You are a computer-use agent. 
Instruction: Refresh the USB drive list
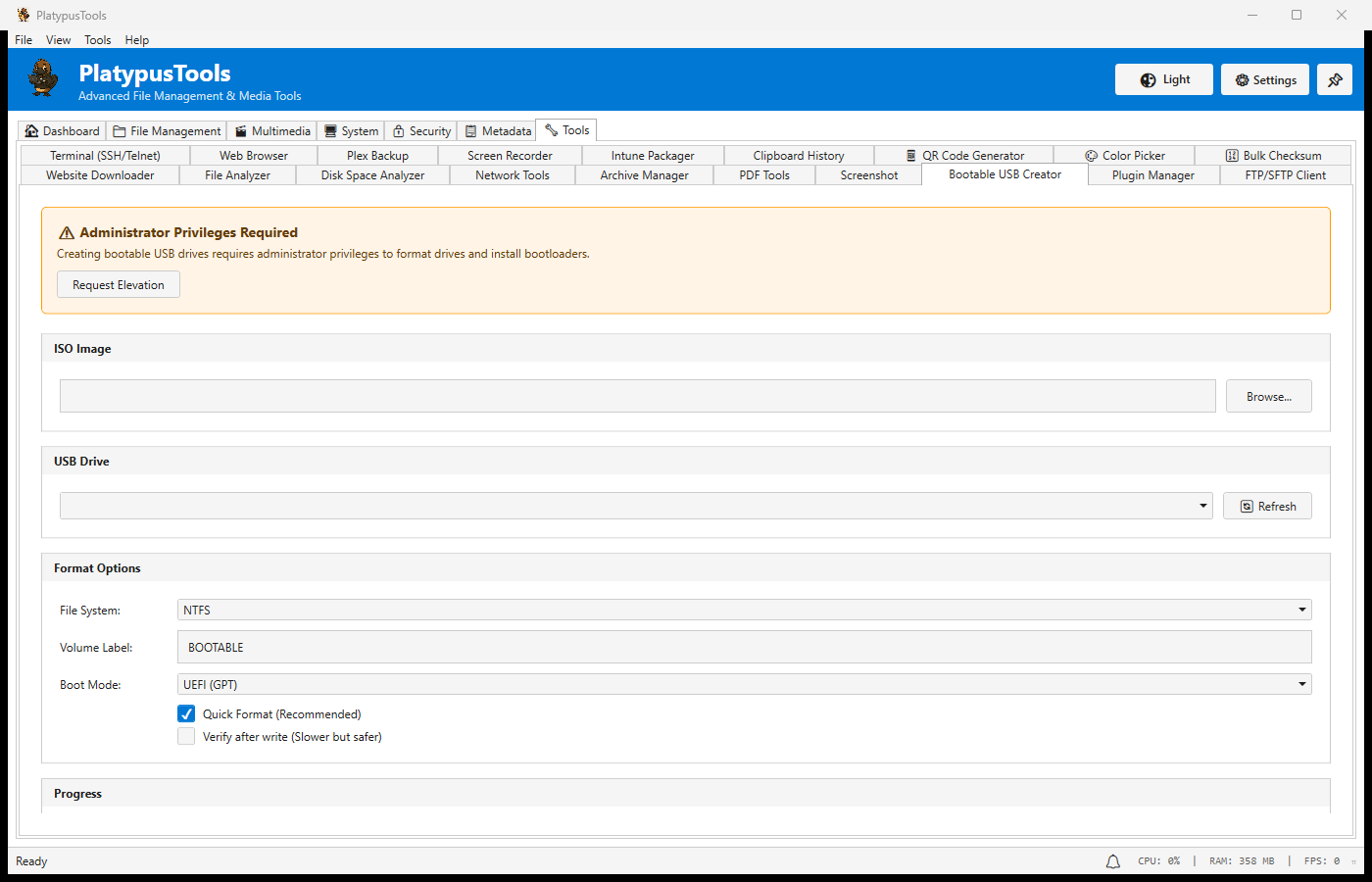pos(1267,507)
